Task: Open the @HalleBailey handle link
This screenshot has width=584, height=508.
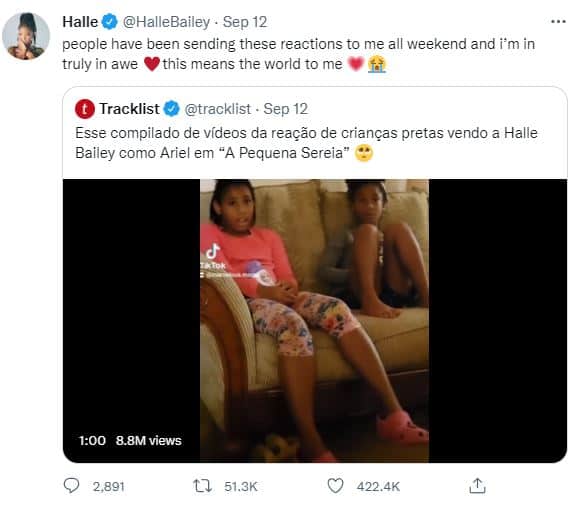Action: (x=166, y=22)
